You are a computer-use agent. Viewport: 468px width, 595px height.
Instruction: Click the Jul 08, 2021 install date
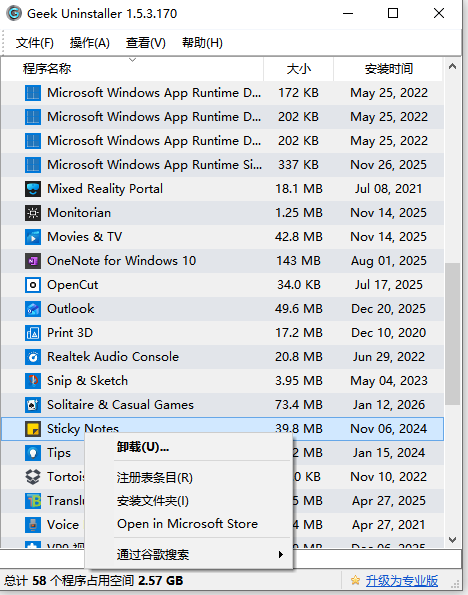coord(389,189)
